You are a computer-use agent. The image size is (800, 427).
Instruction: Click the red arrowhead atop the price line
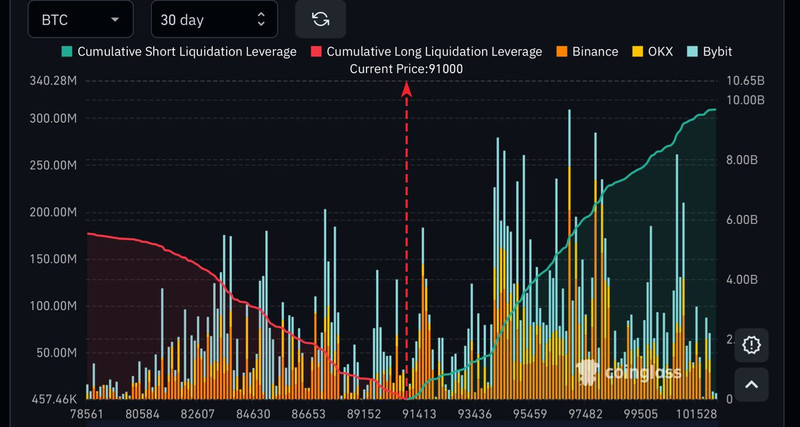(x=407, y=88)
